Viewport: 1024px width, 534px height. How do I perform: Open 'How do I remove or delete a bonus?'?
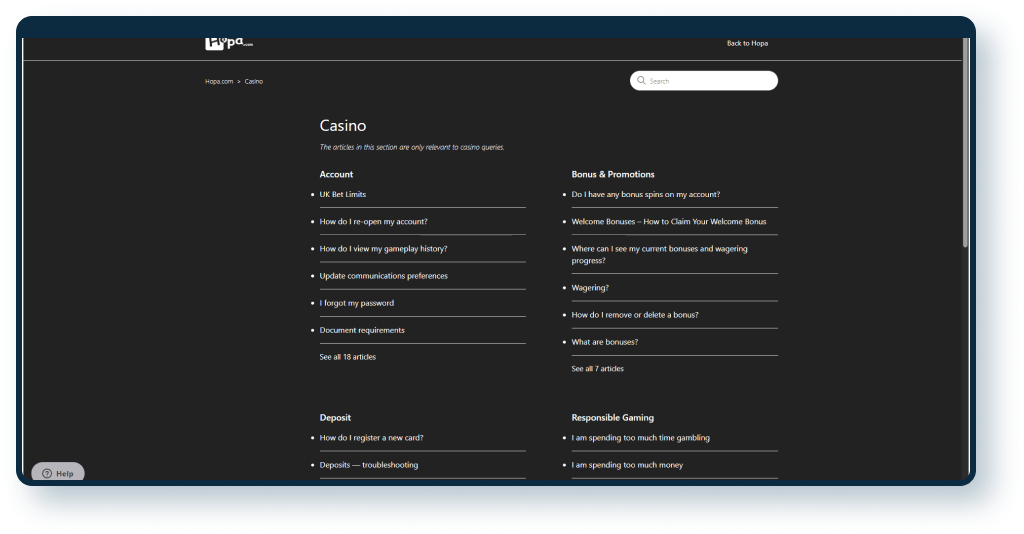[x=634, y=314]
